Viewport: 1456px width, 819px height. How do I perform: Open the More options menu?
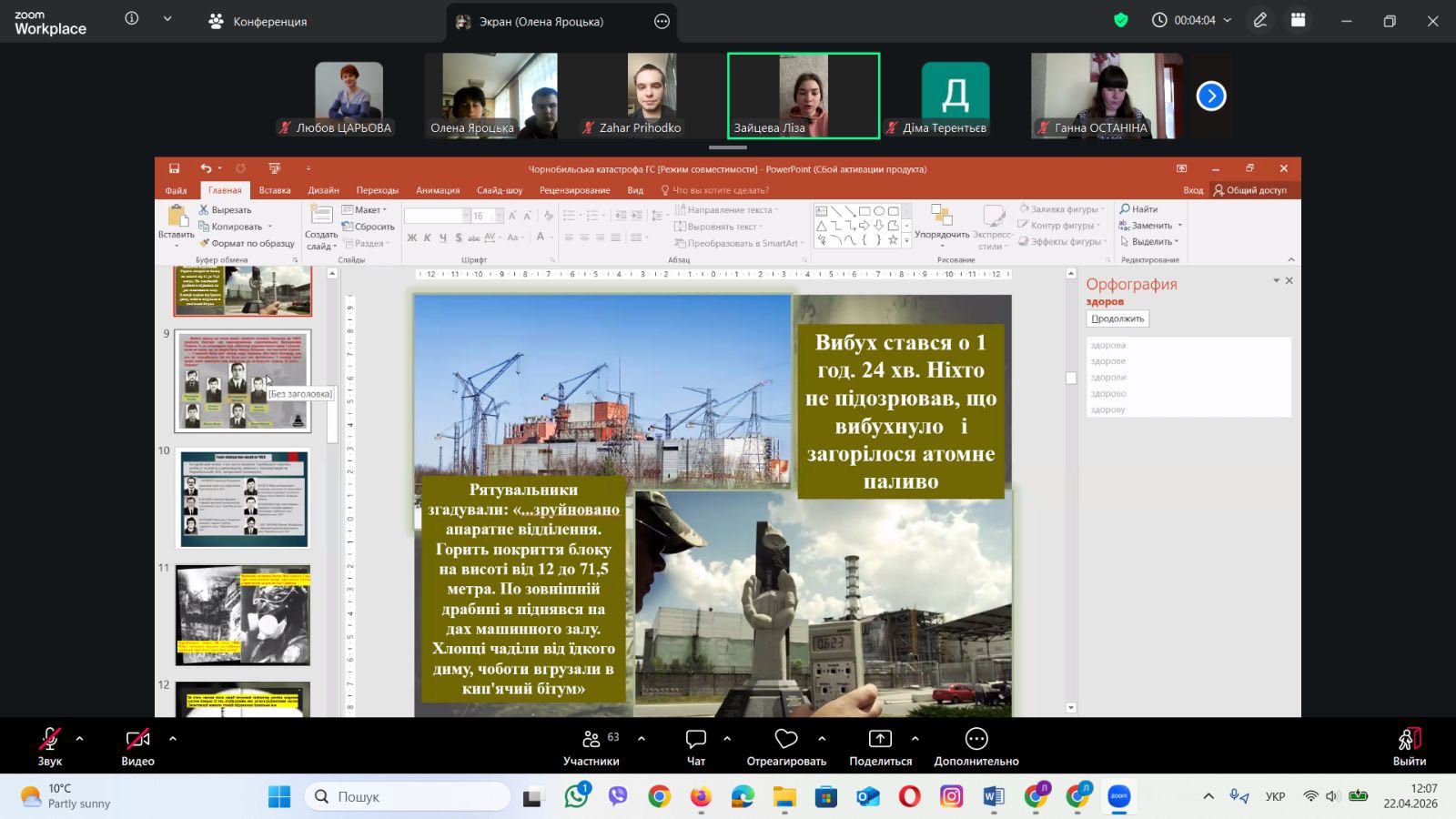[x=976, y=739]
